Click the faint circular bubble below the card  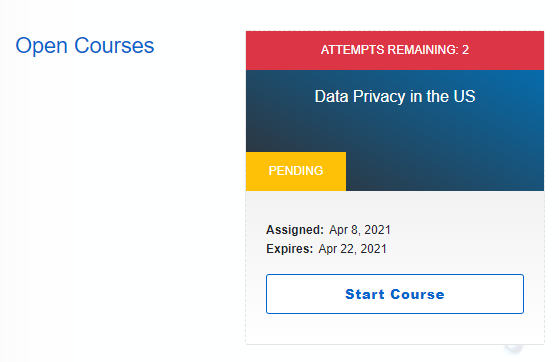(514, 347)
